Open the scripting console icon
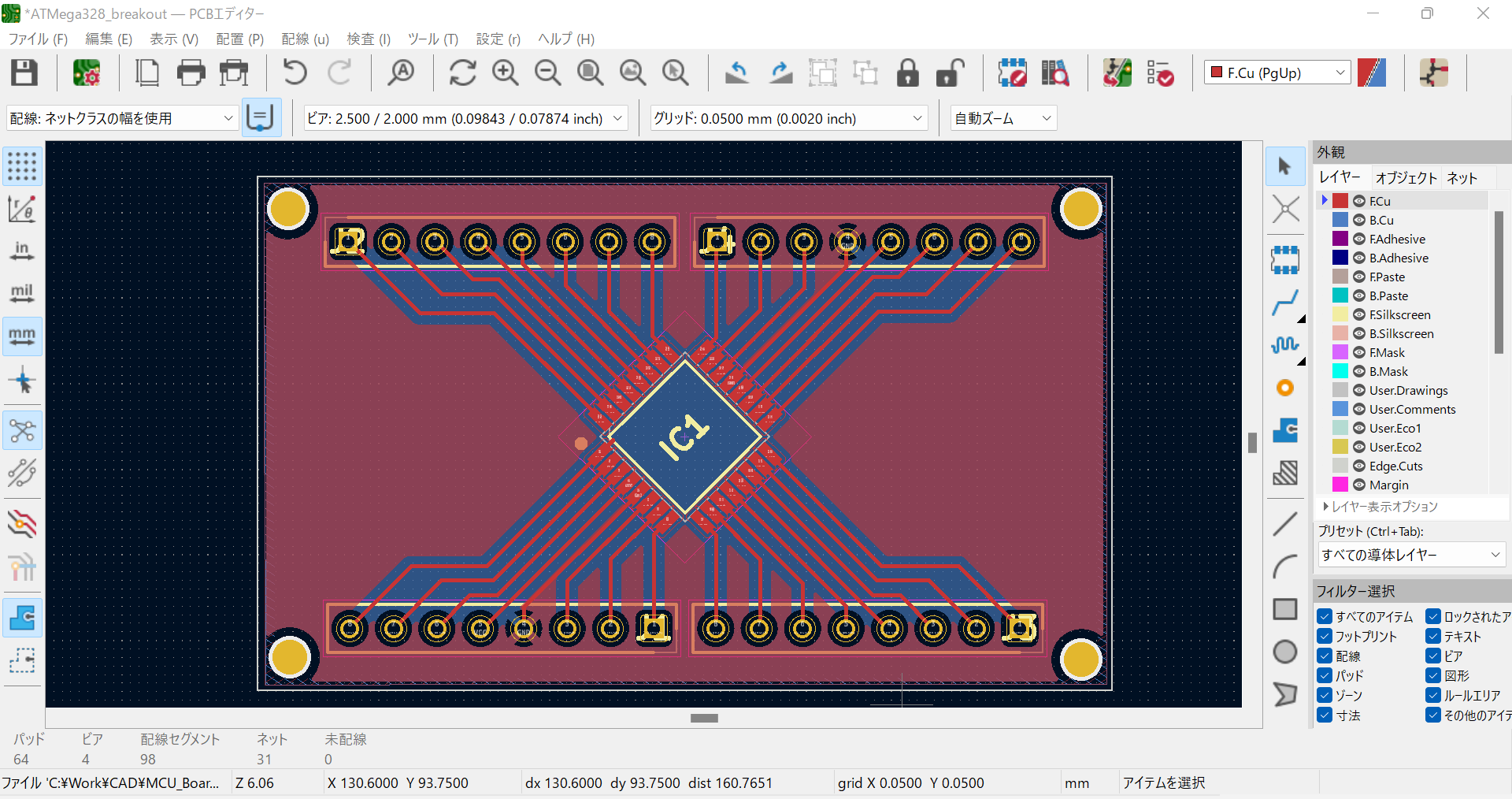The width and height of the screenshot is (1512, 799). pyautogui.click(x=1434, y=72)
